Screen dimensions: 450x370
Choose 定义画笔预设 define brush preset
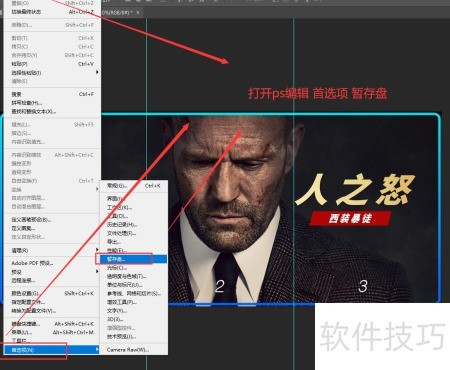tap(52, 220)
